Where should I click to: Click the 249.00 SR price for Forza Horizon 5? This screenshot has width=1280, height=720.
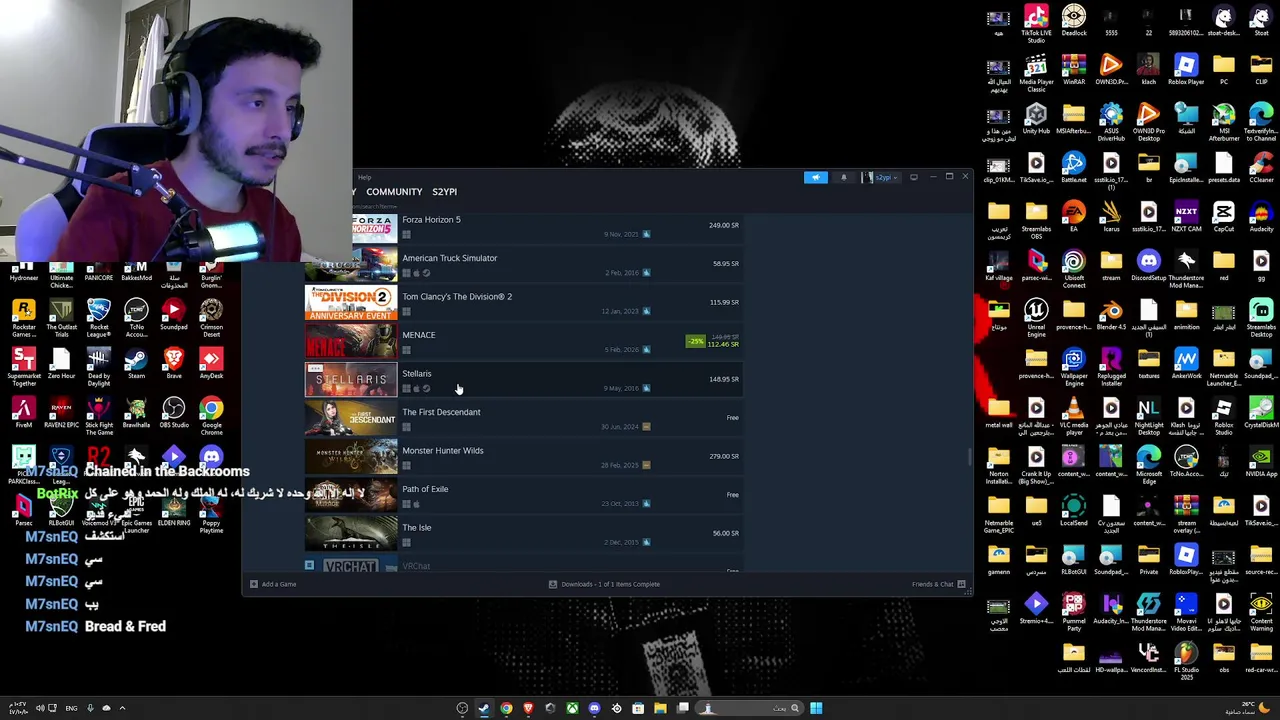pyautogui.click(x=724, y=226)
